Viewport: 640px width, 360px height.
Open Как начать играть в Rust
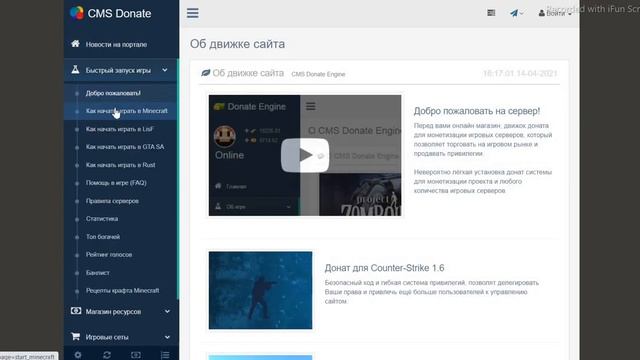pyautogui.click(x=120, y=165)
